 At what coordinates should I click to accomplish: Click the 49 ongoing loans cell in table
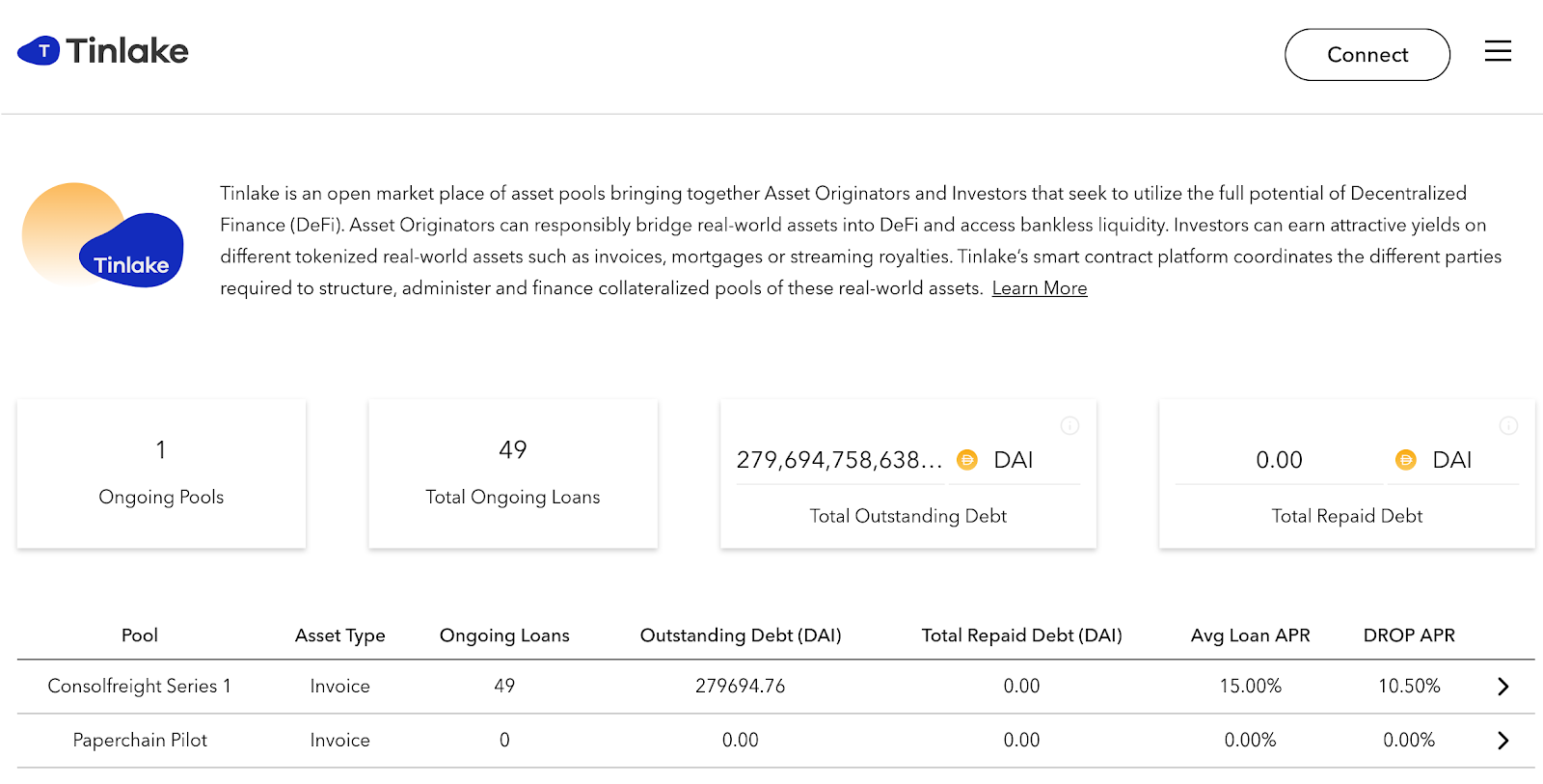[x=504, y=686]
